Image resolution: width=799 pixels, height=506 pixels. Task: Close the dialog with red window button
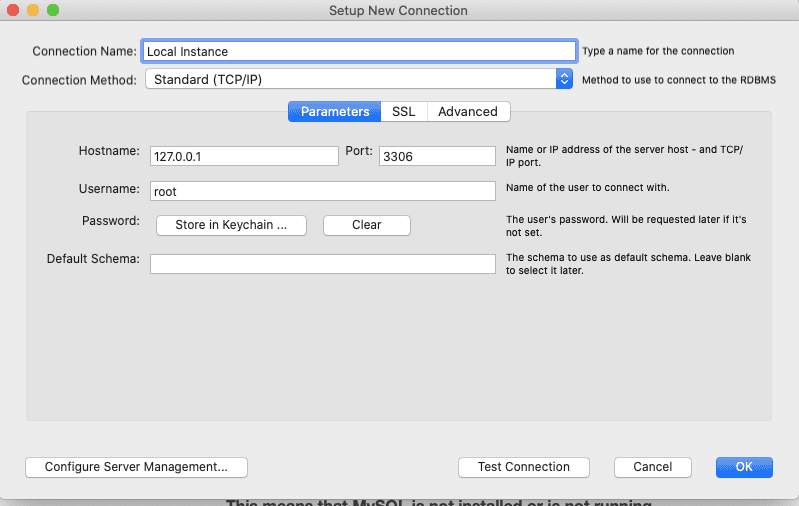click(x=13, y=10)
